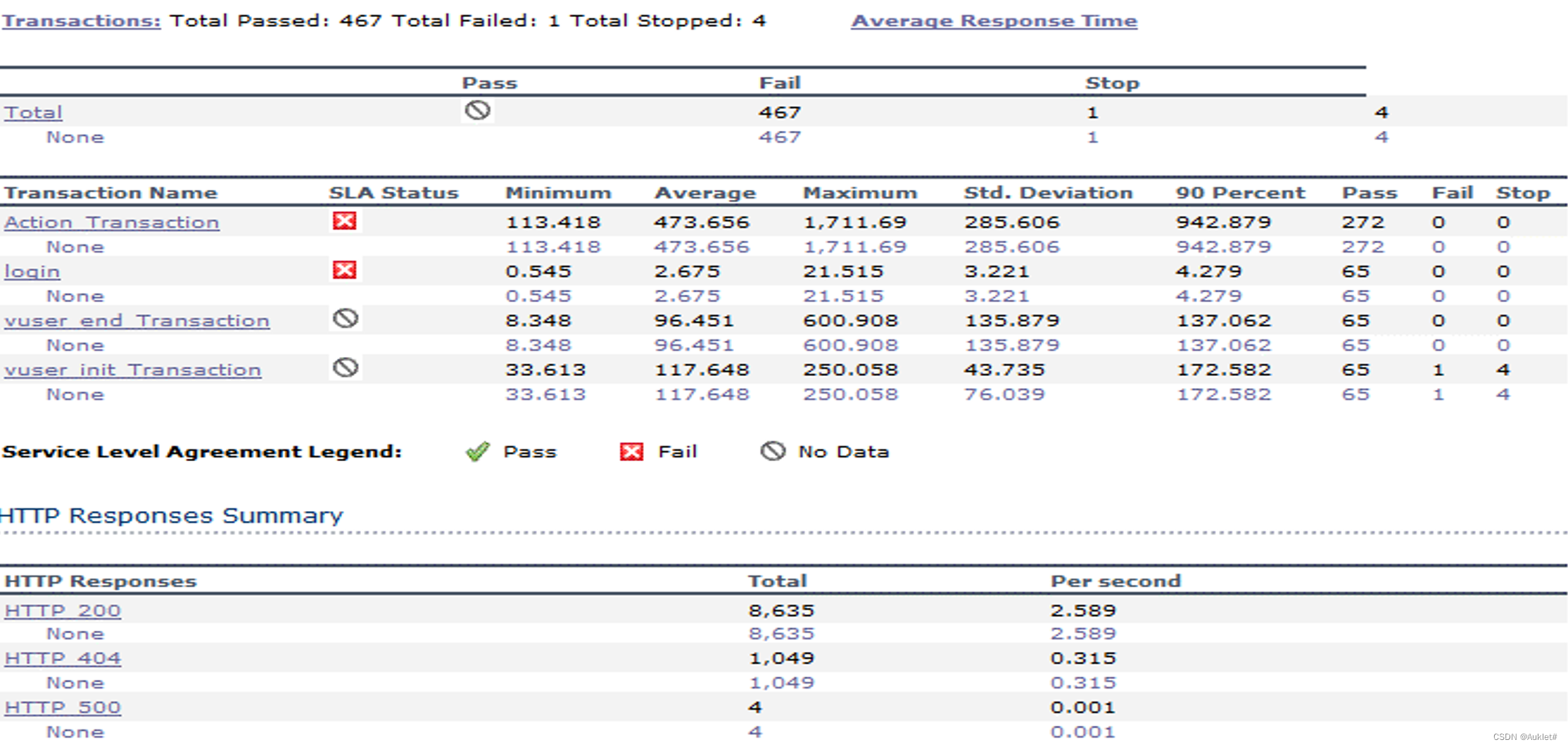Click the HTTP Responses Summary heading
The height and width of the screenshot is (747, 1568).
coord(171,515)
